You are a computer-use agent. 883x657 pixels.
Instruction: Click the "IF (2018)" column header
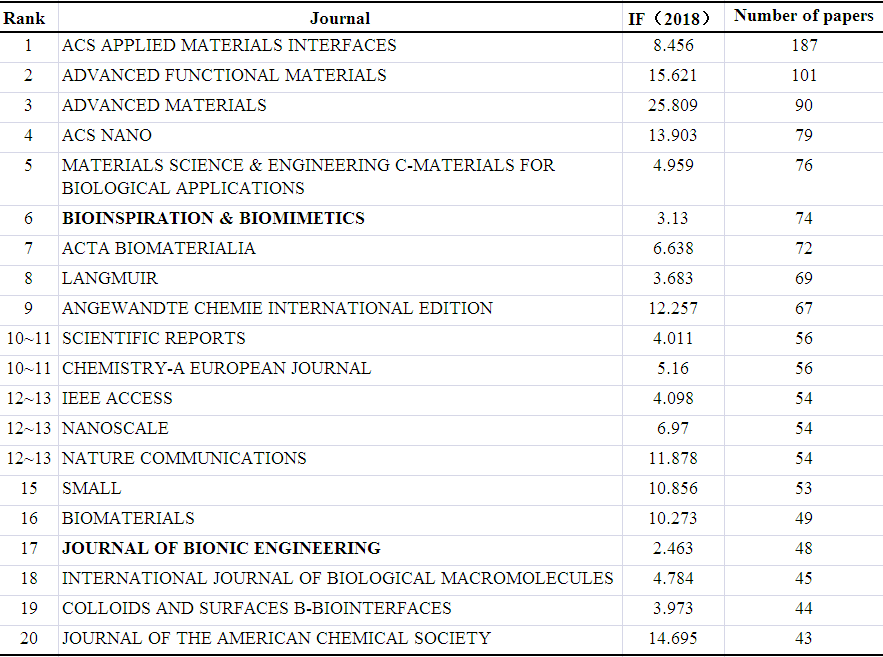click(668, 19)
